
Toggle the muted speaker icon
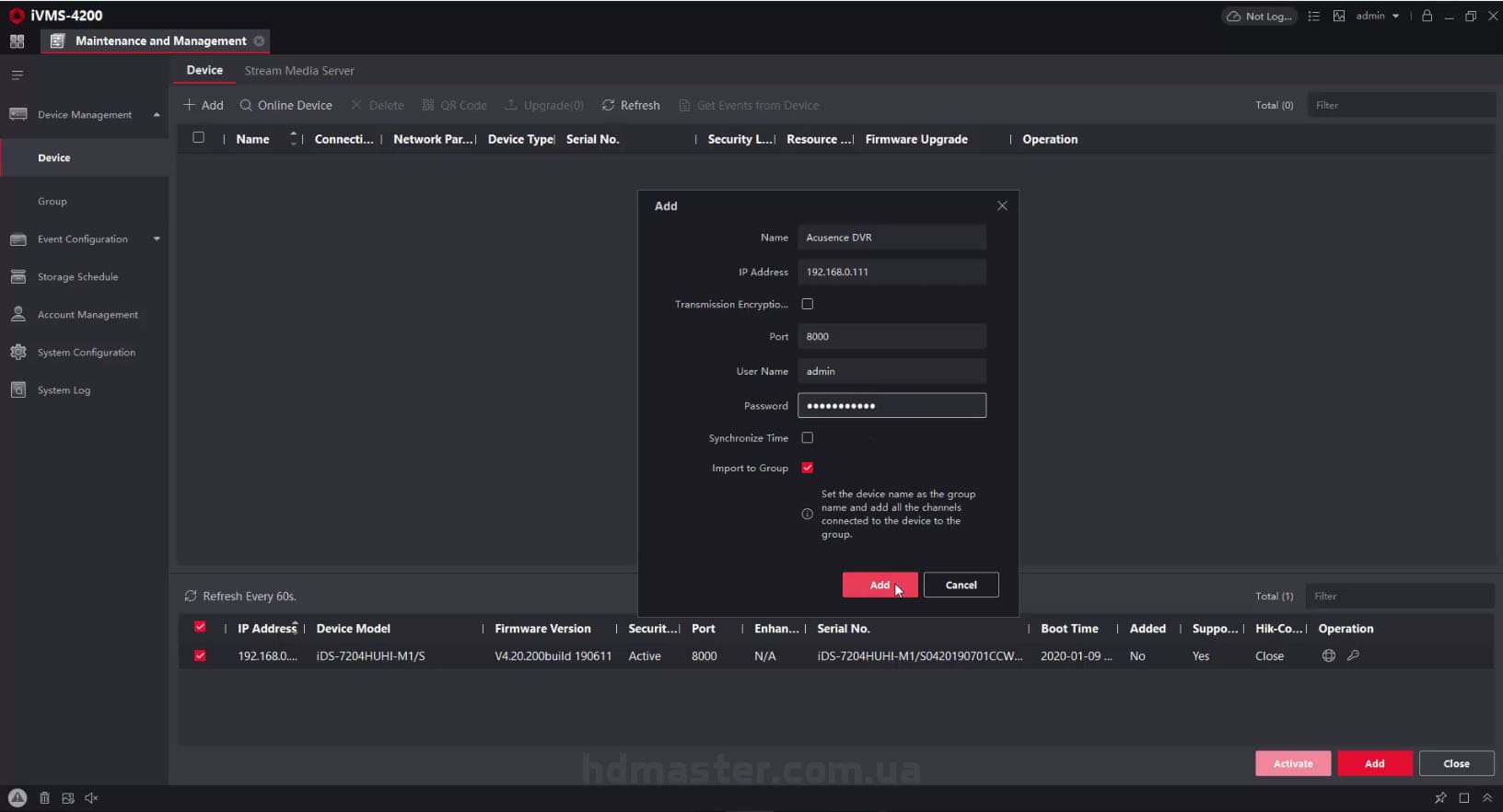pos(91,798)
